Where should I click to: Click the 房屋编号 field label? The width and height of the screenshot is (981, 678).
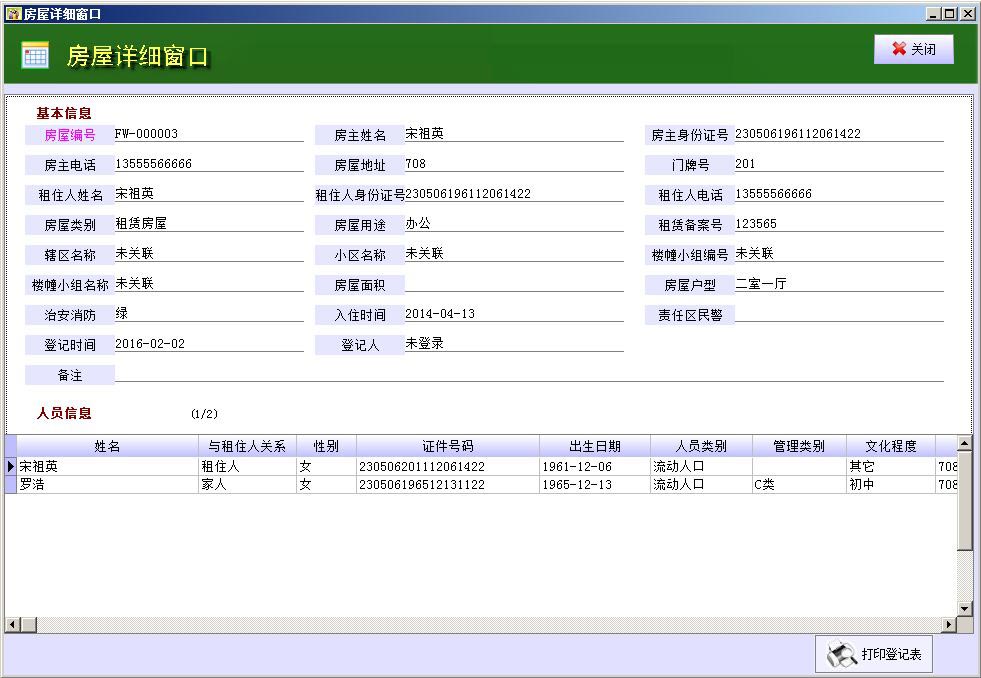click(69, 133)
